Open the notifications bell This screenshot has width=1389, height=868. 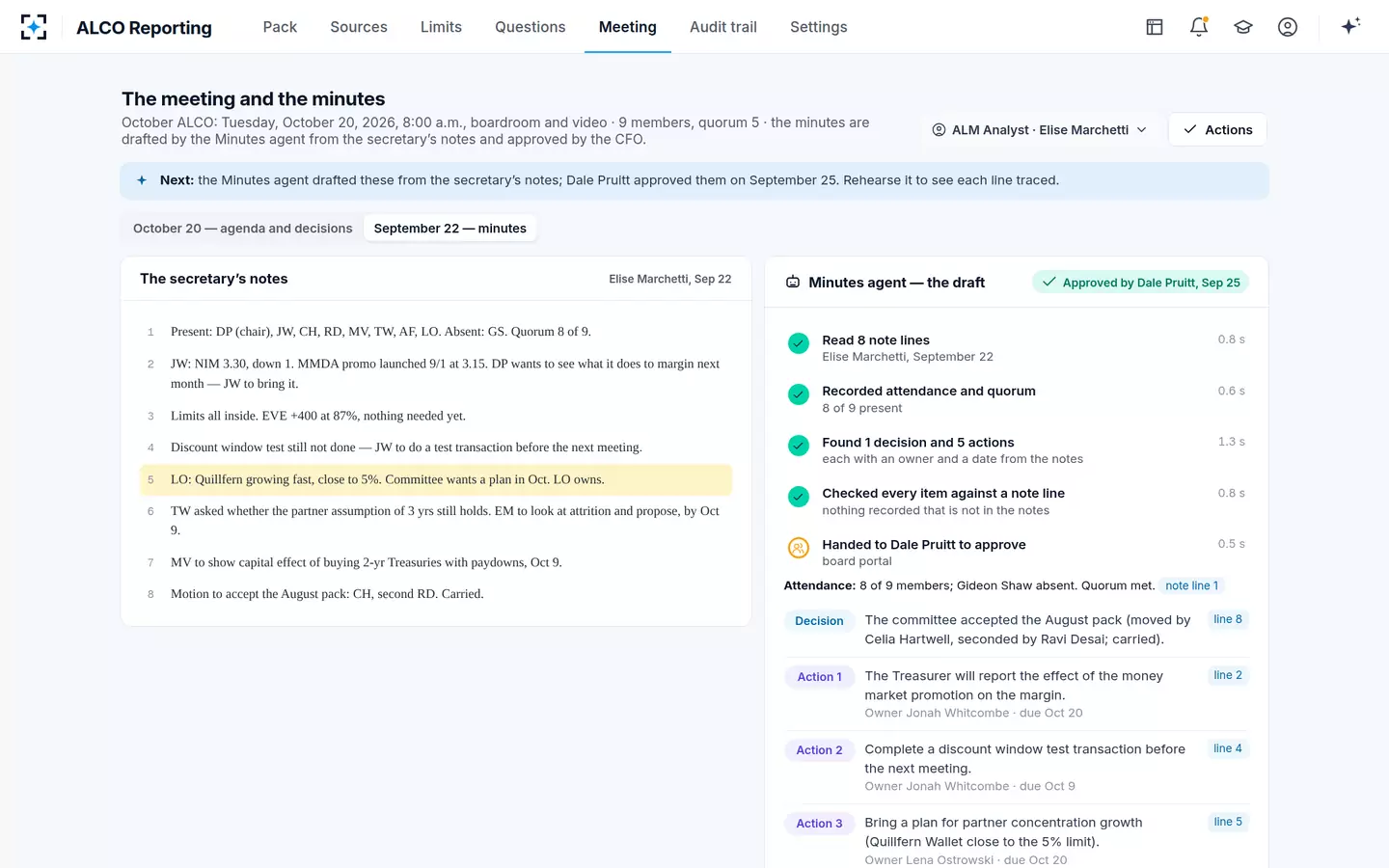(1199, 27)
